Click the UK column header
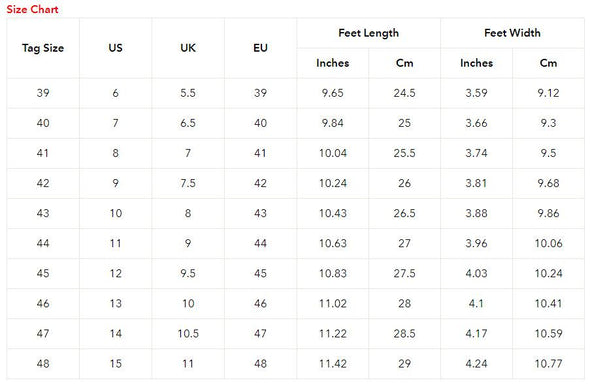 (188, 48)
